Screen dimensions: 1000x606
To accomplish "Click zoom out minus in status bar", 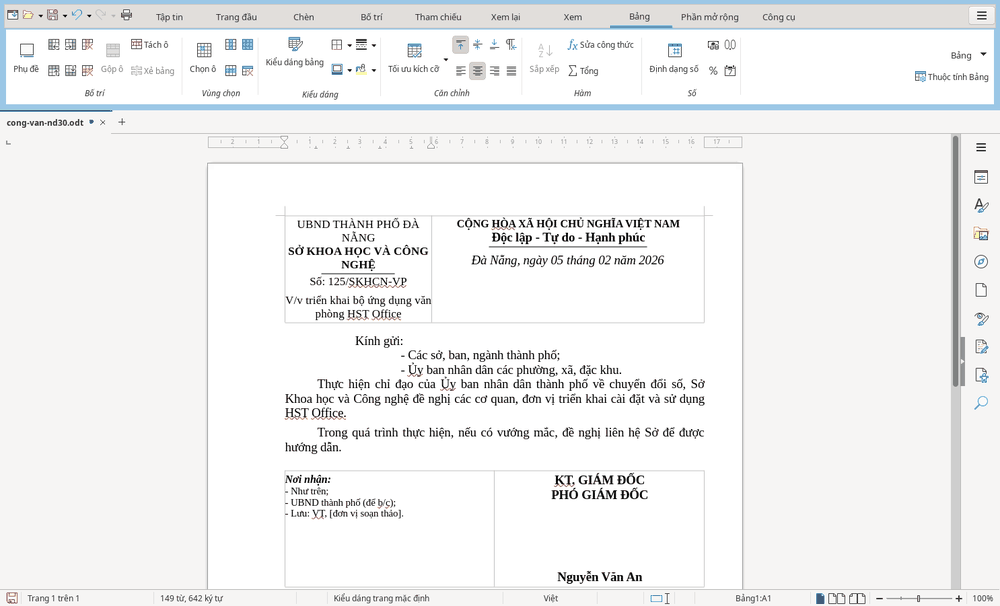I will point(879,598).
